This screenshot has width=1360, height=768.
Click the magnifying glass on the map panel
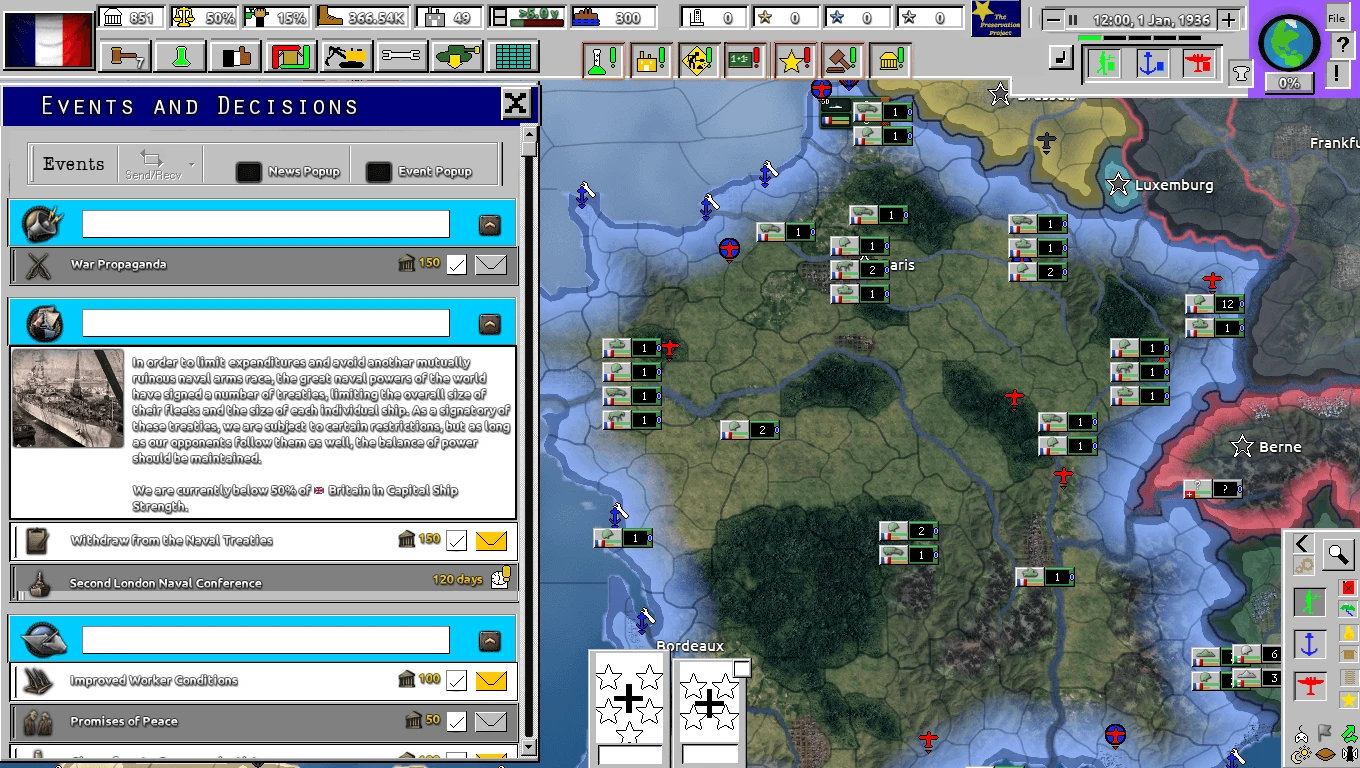pyautogui.click(x=1338, y=554)
